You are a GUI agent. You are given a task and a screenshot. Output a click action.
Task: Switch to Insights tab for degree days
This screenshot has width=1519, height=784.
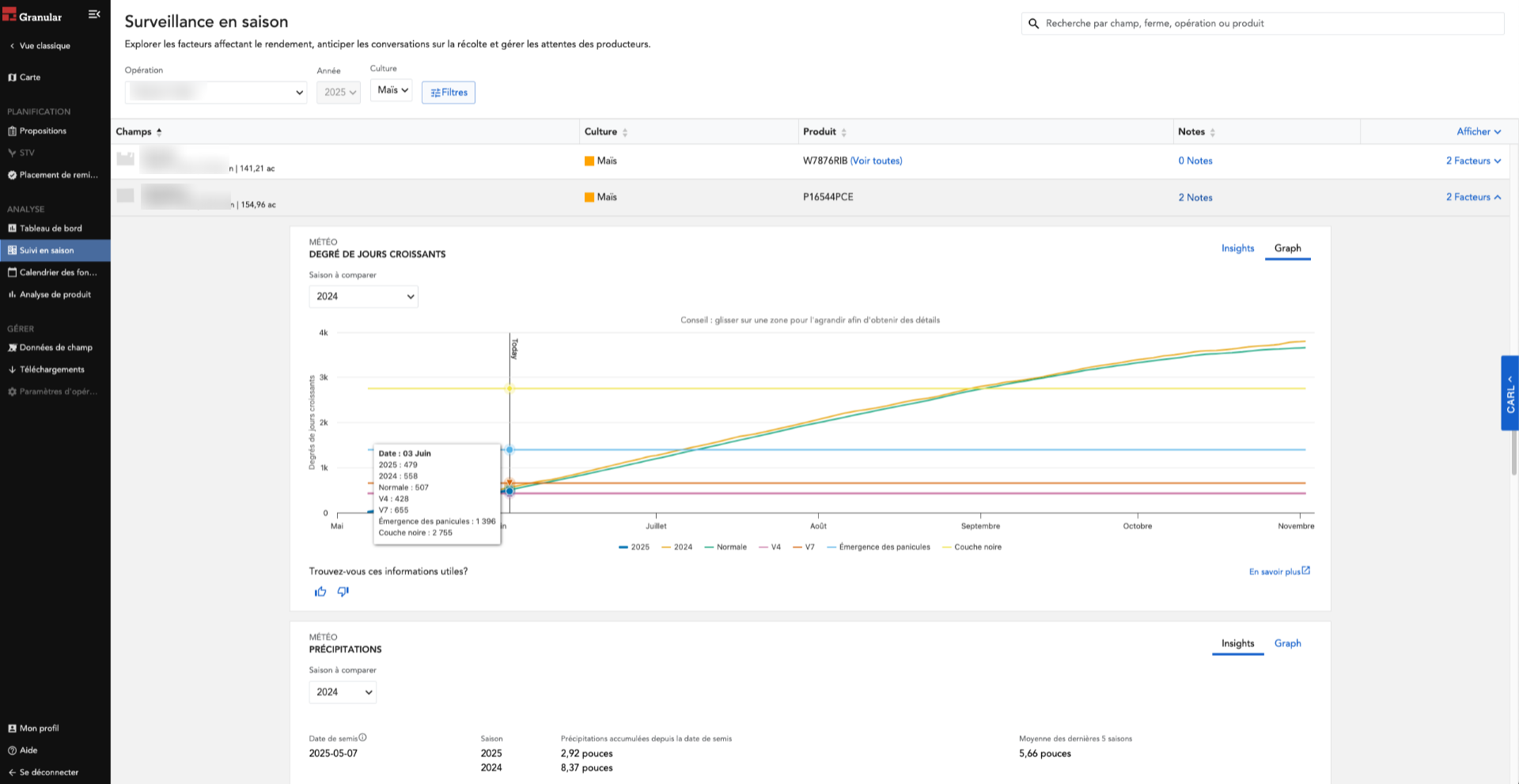point(1237,248)
